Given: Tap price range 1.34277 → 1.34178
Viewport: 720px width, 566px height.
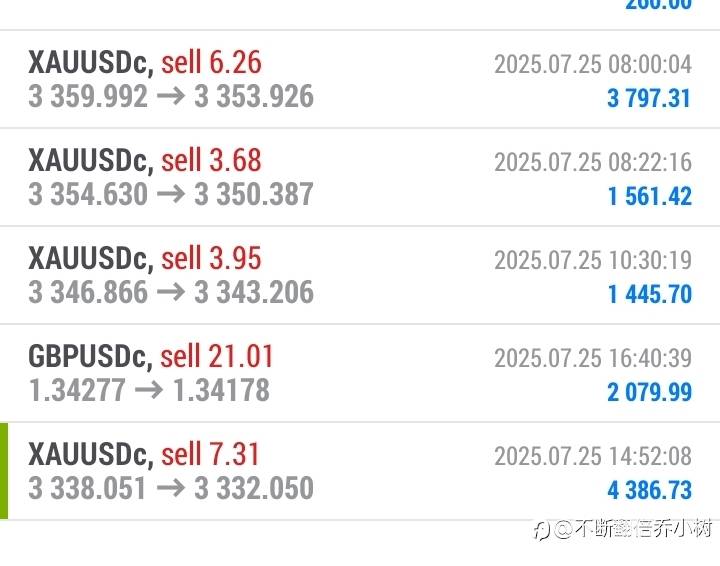Looking at the screenshot, I should click(150, 390).
